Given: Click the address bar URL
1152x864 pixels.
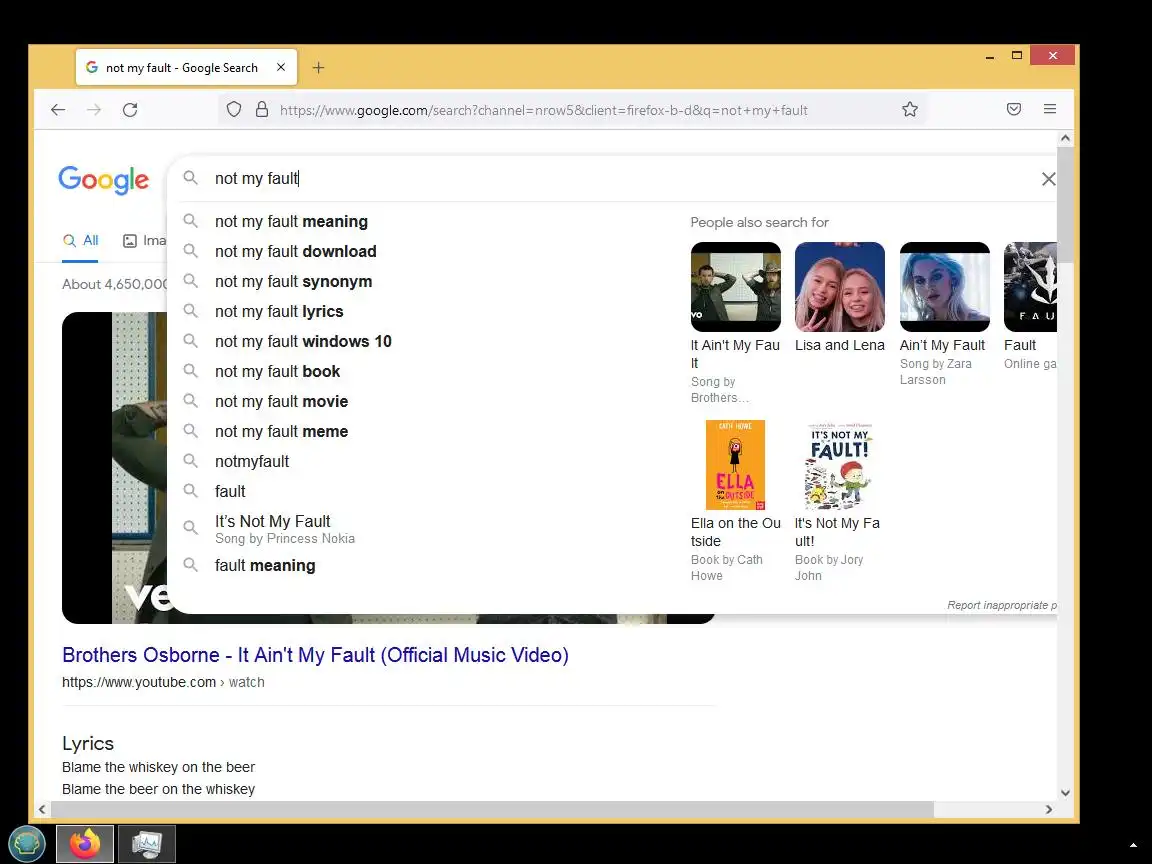Looking at the screenshot, I should [x=544, y=110].
